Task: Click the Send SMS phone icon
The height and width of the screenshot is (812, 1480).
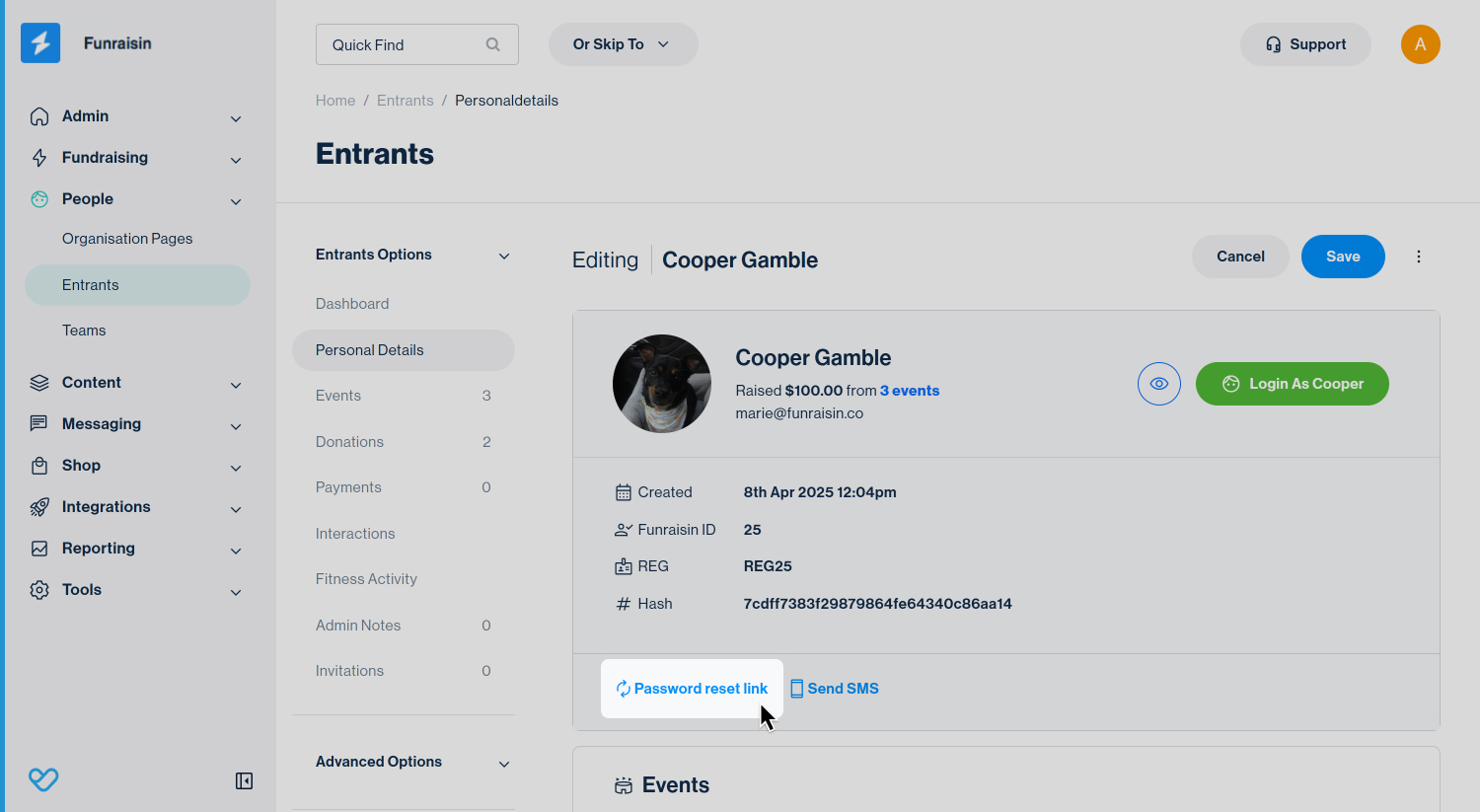Action: tap(796, 689)
